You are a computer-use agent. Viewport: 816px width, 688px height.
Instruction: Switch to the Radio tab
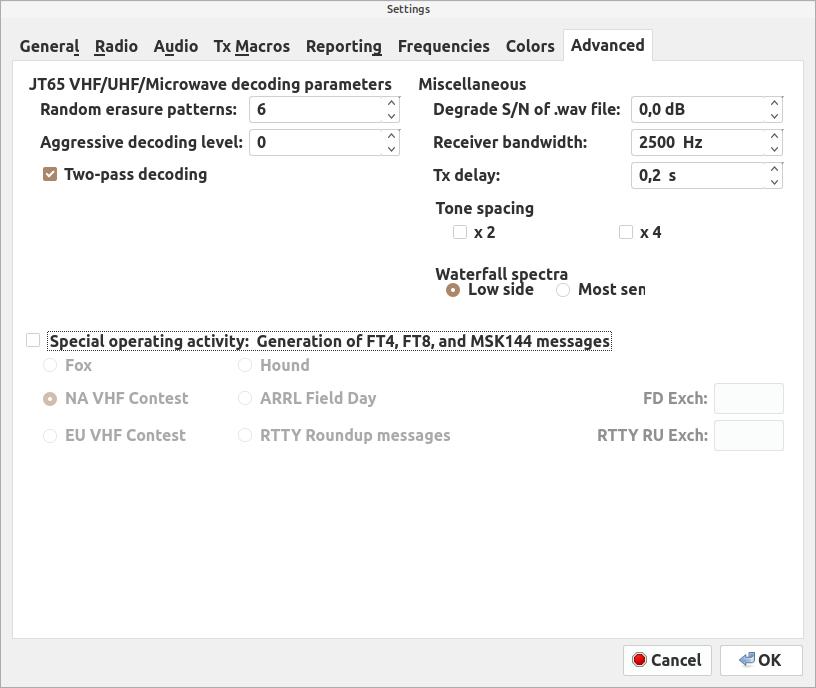[116, 46]
